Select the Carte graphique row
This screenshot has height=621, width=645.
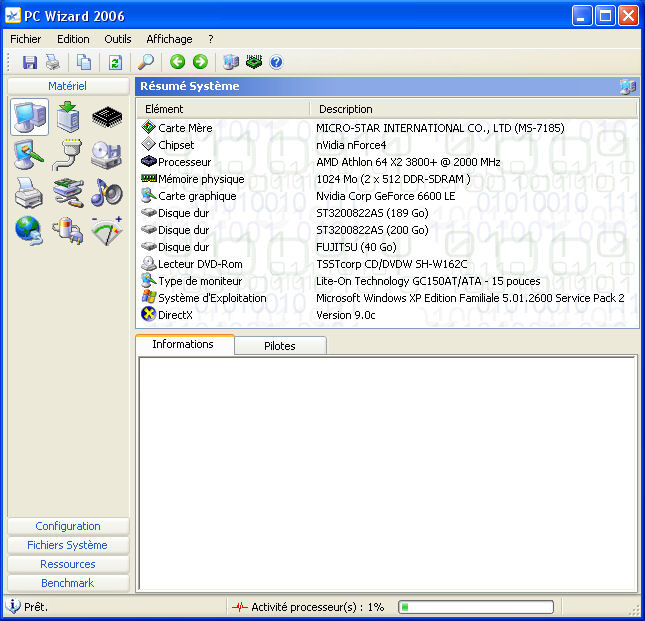(387, 196)
